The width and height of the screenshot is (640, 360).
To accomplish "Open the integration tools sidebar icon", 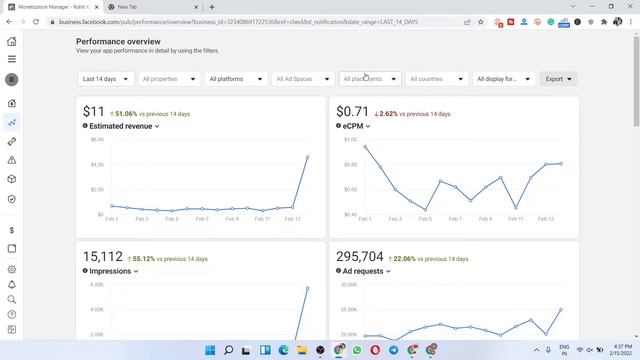I will [x=12, y=141].
